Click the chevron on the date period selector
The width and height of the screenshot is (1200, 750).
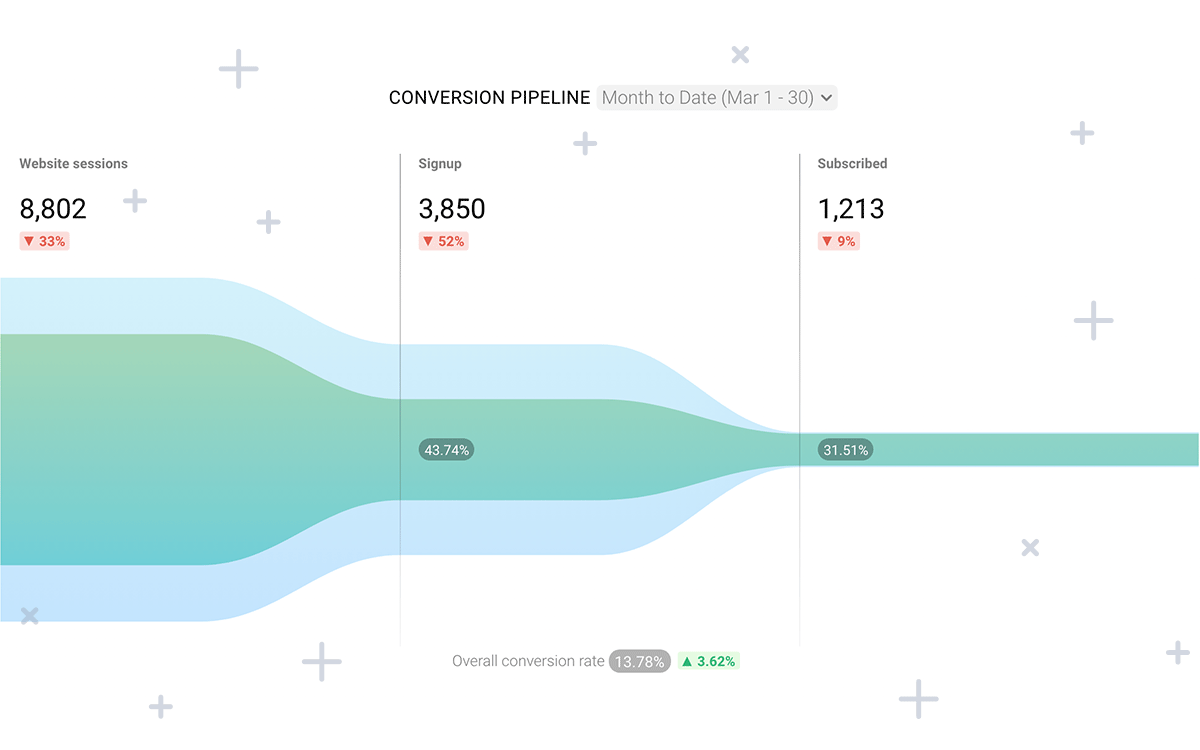click(x=825, y=97)
